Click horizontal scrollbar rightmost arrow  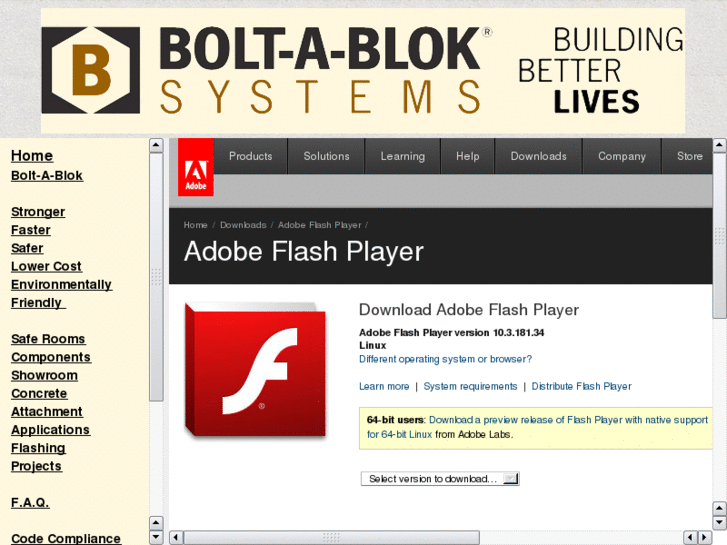705,538
